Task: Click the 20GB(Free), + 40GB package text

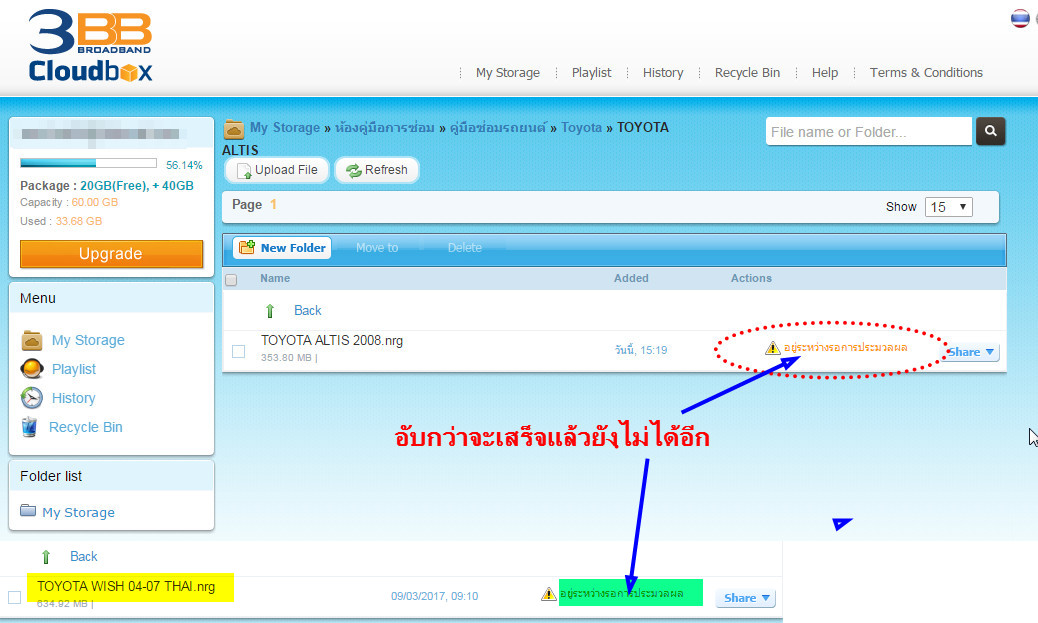Action: (137, 186)
